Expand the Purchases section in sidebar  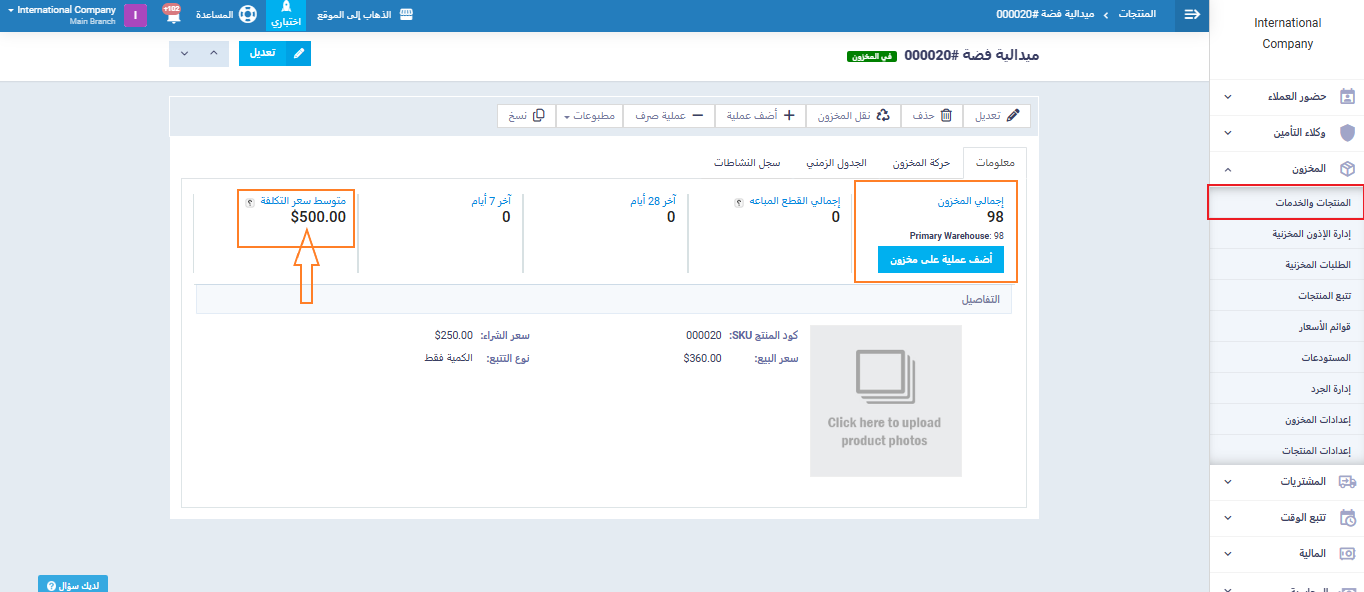1286,481
